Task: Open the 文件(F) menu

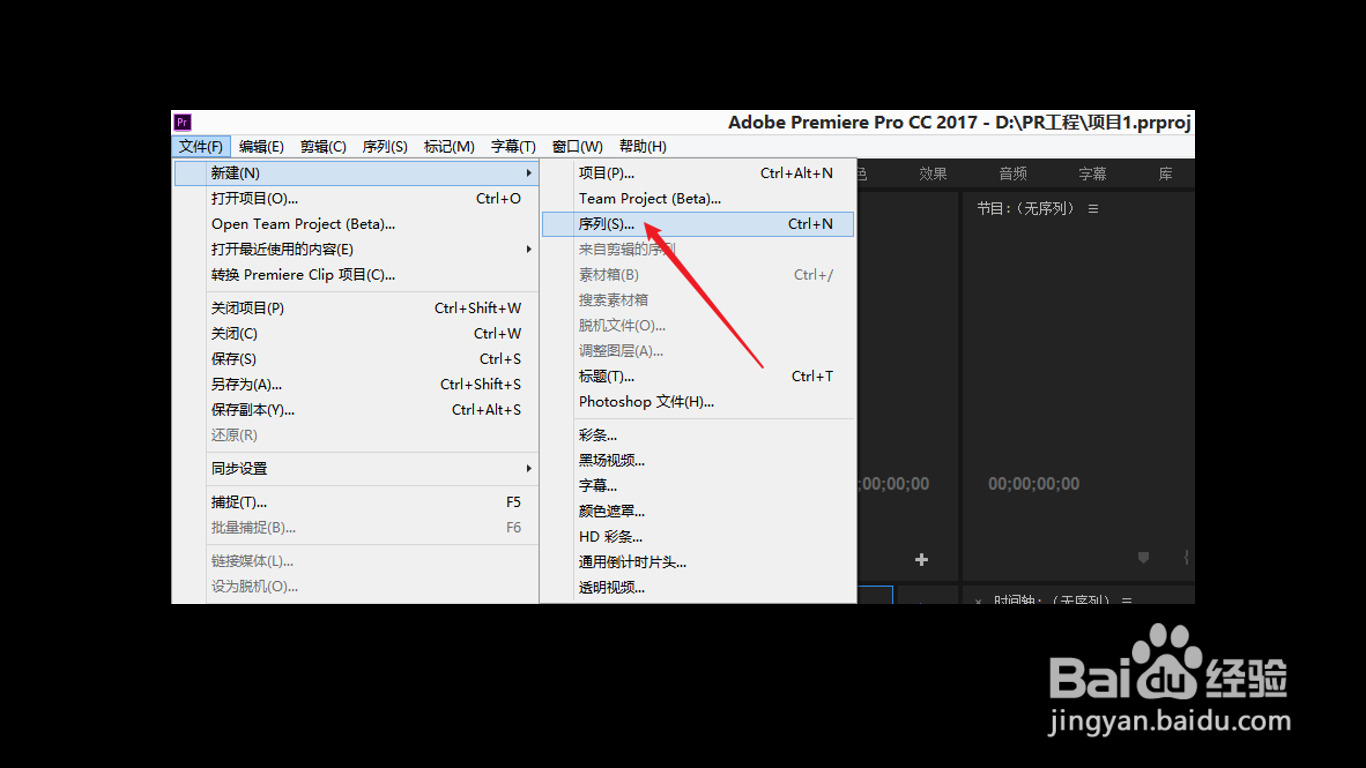Action: [x=201, y=147]
